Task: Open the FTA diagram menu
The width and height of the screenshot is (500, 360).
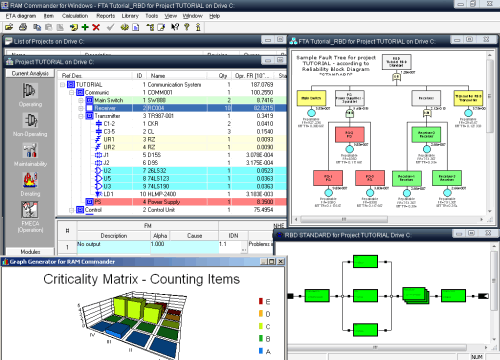Action: [21, 16]
